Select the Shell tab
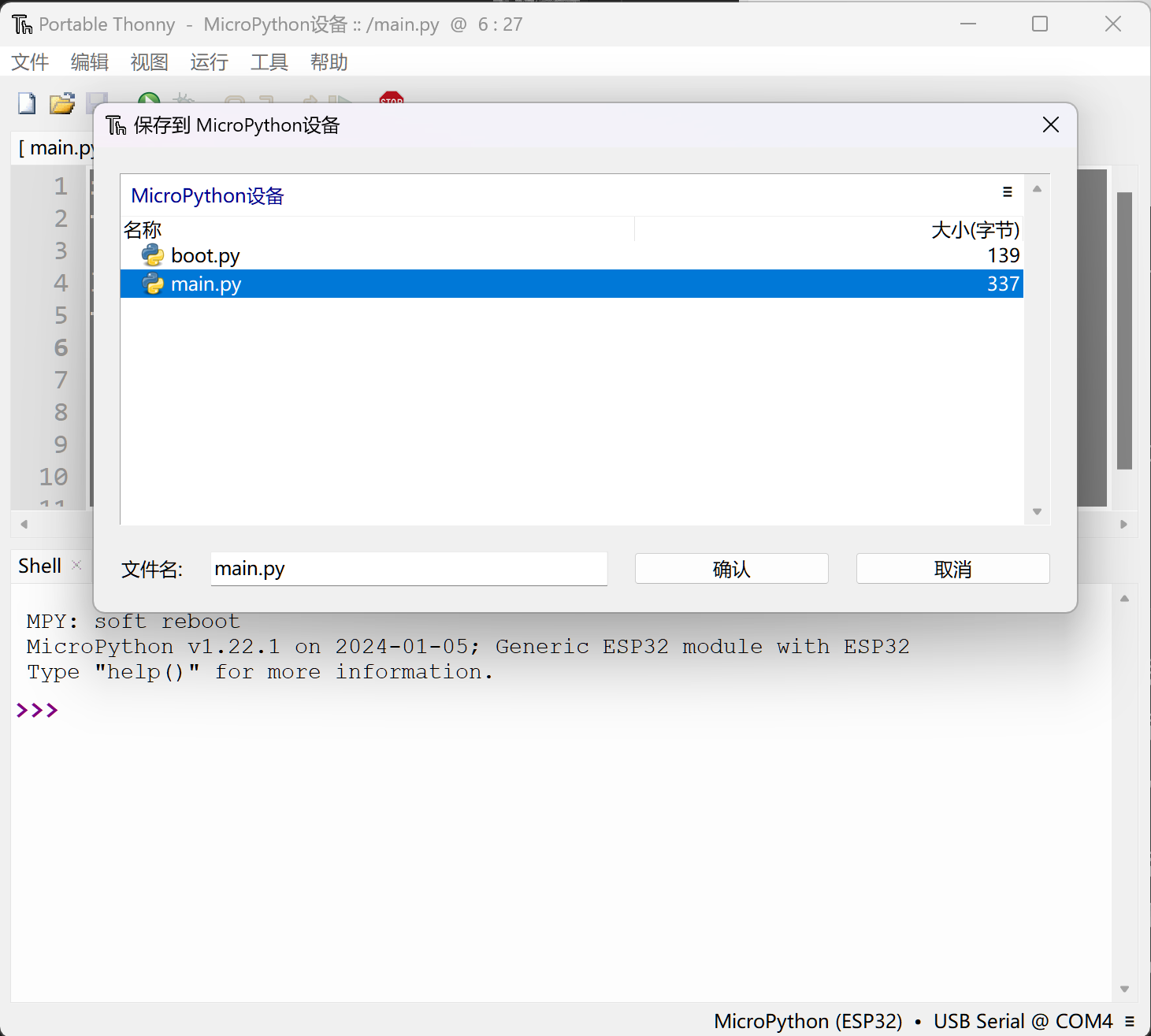The height and width of the screenshot is (1036, 1151). [x=39, y=566]
